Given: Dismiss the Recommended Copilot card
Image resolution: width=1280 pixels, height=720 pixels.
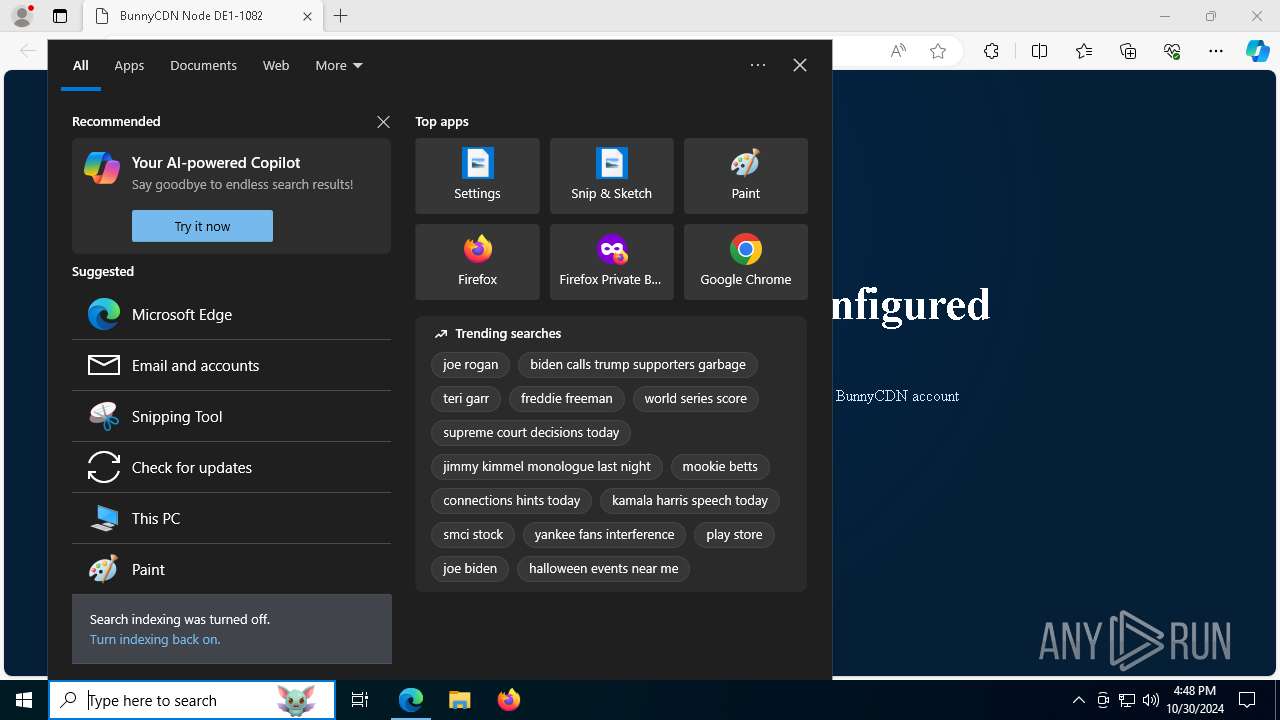Looking at the screenshot, I should [383, 121].
